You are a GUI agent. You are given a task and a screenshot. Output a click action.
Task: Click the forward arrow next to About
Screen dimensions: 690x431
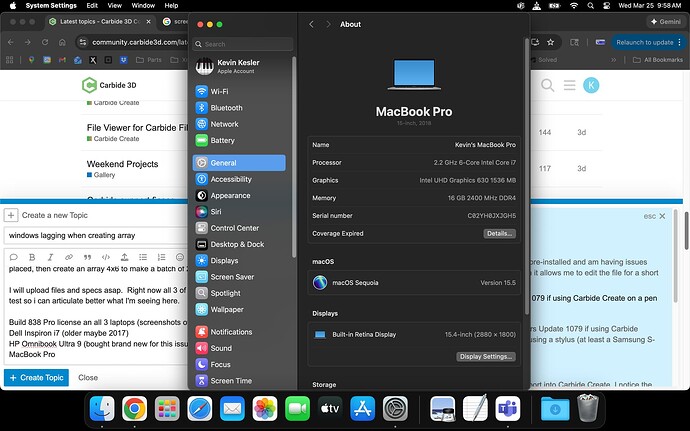pyautogui.click(x=328, y=24)
